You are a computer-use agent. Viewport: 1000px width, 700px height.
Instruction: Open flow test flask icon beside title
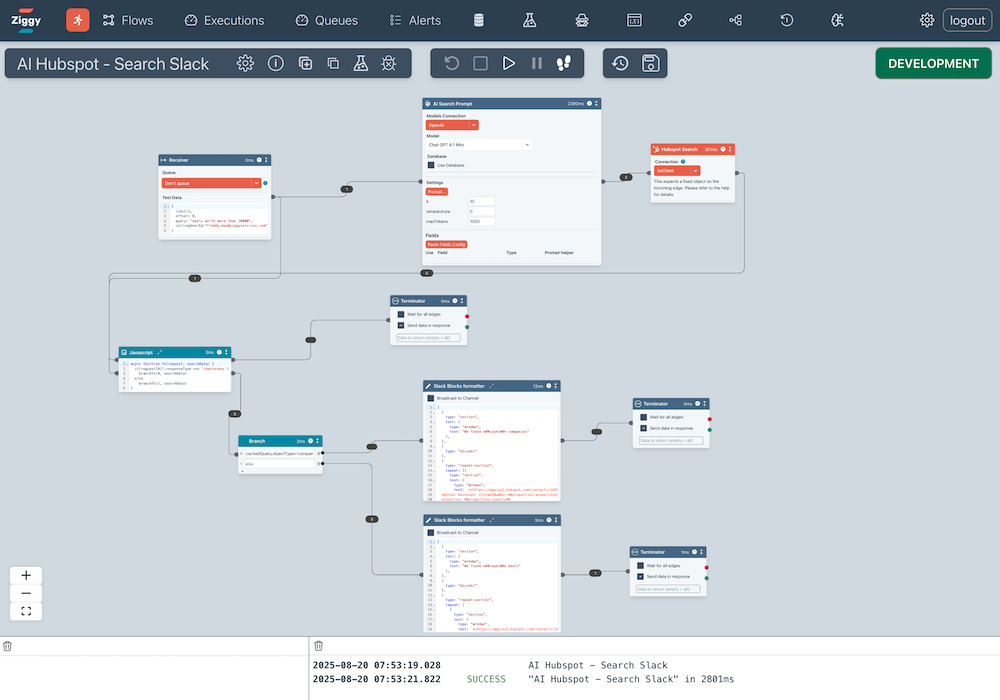(361, 63)
